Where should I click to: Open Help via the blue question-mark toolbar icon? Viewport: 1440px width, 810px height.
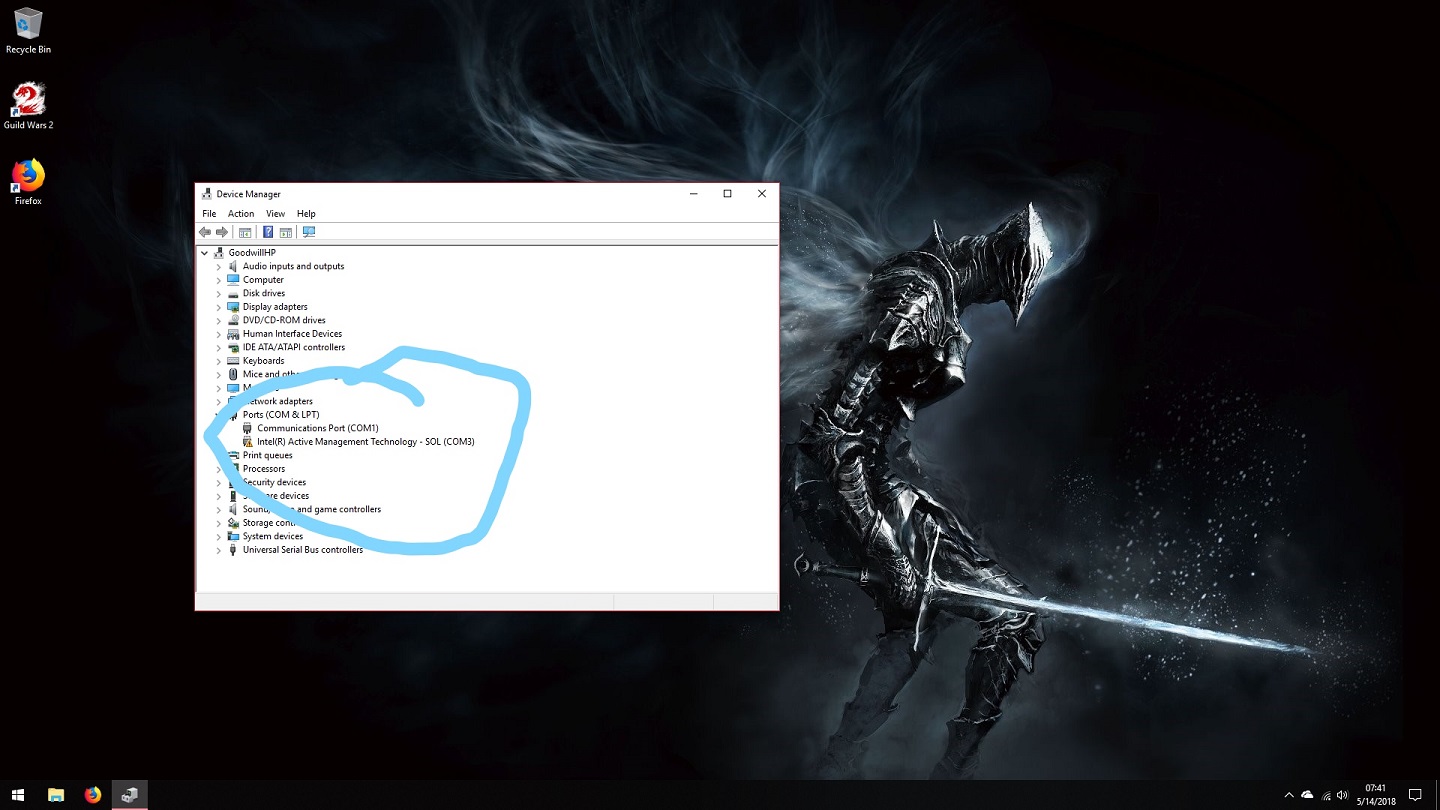(268, 232)
